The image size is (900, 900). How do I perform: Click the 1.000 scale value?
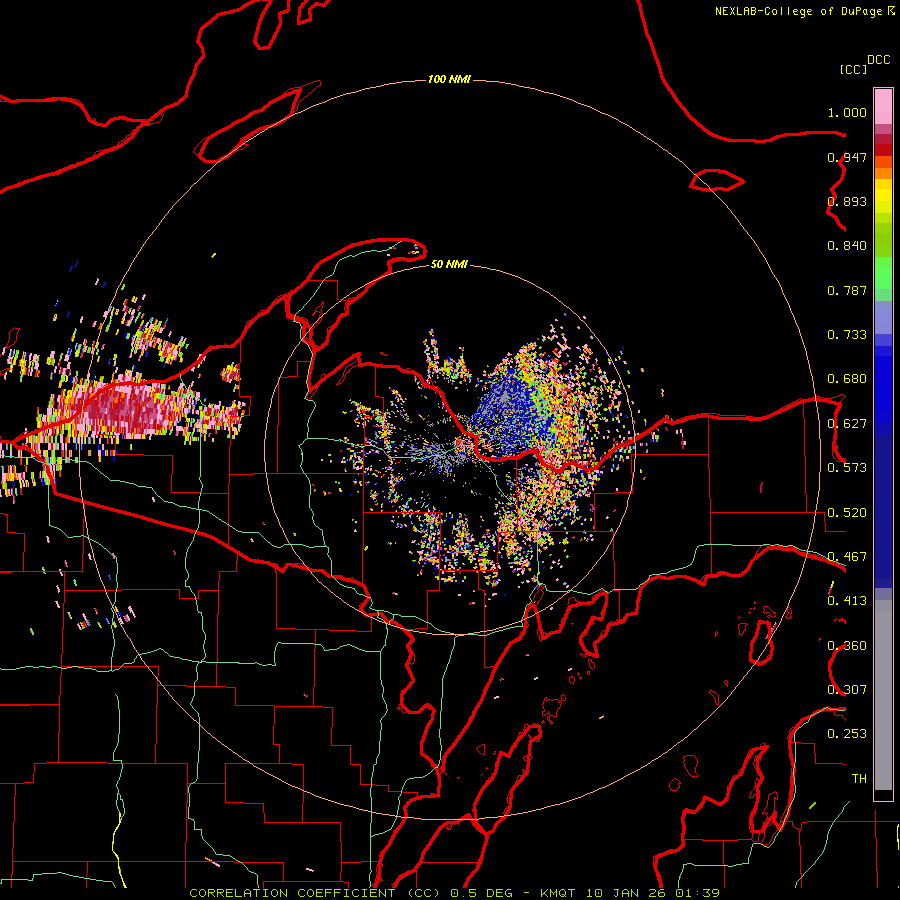[847, 112]
